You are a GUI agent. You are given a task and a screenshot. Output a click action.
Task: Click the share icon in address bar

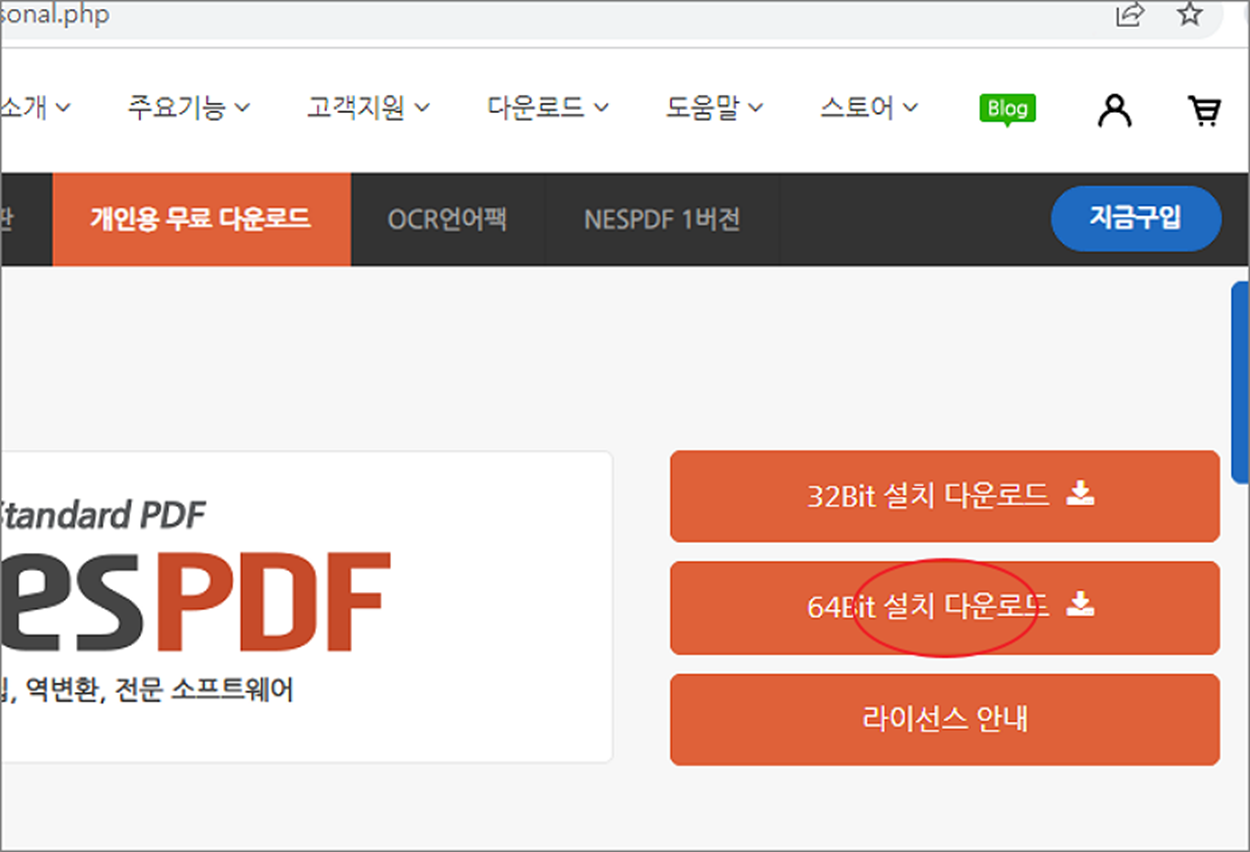[1130, 14]
